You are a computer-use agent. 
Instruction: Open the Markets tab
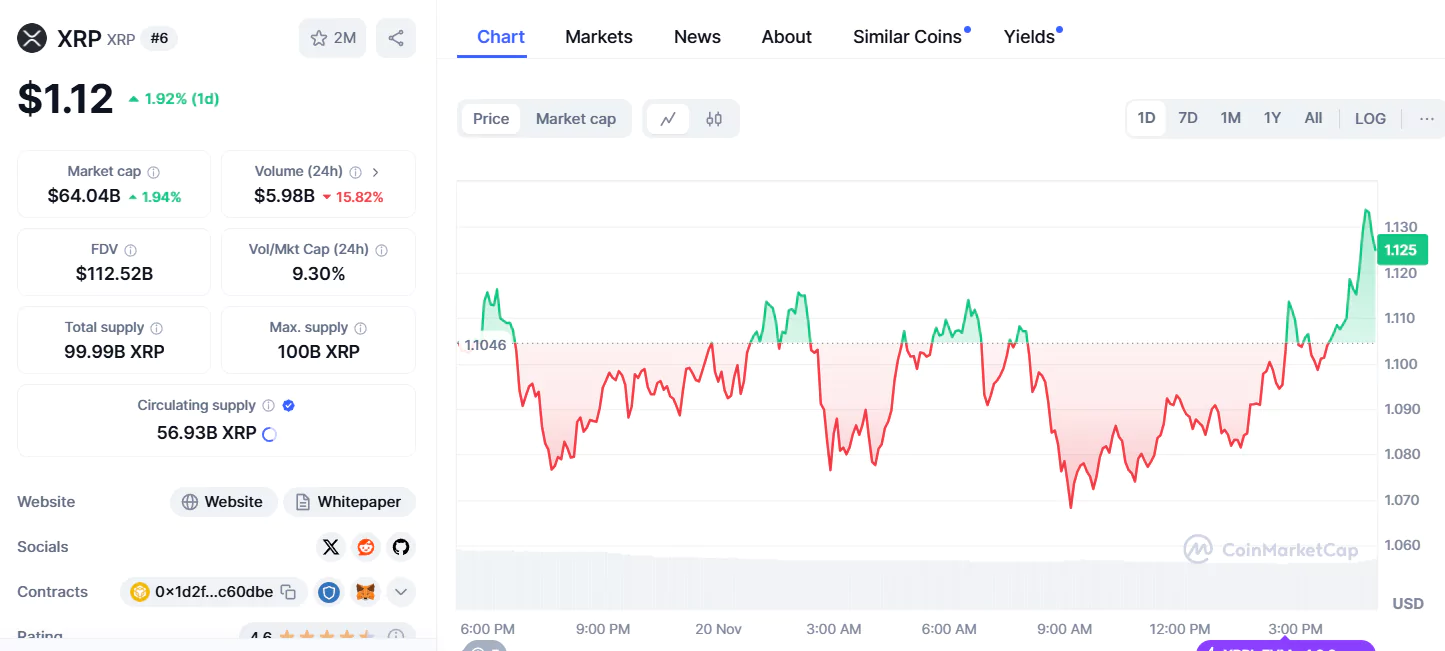click(x=599, y=37)
